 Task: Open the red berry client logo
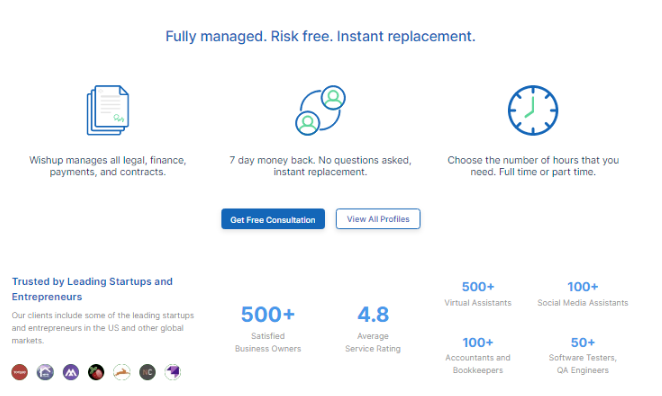point(96,372)
